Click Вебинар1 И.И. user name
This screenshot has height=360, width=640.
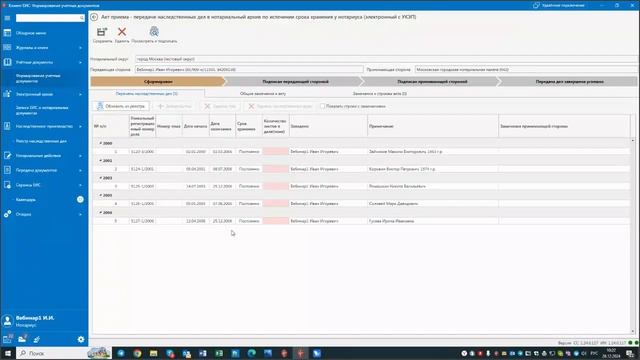coord(35,318)
